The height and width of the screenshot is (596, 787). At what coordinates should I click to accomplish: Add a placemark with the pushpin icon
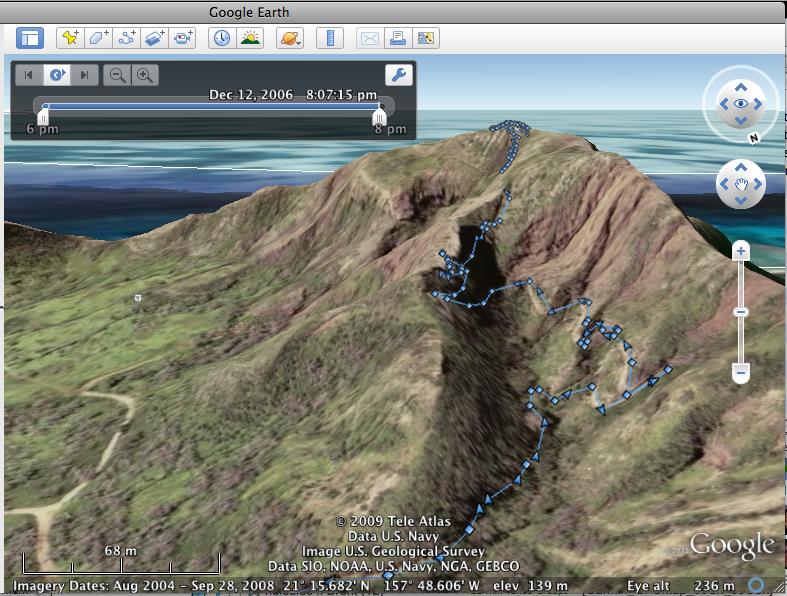[70, 38]
